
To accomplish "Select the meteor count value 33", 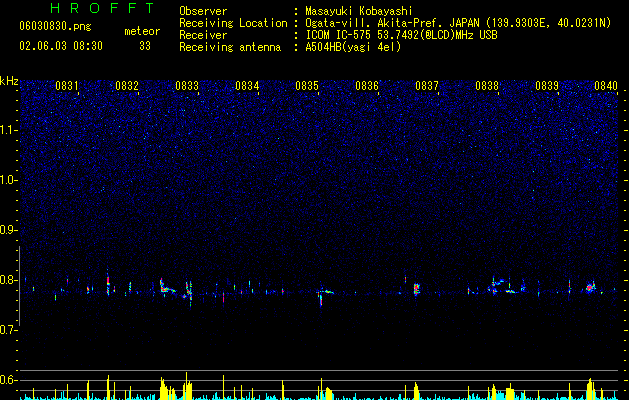I will coord(145,46).
